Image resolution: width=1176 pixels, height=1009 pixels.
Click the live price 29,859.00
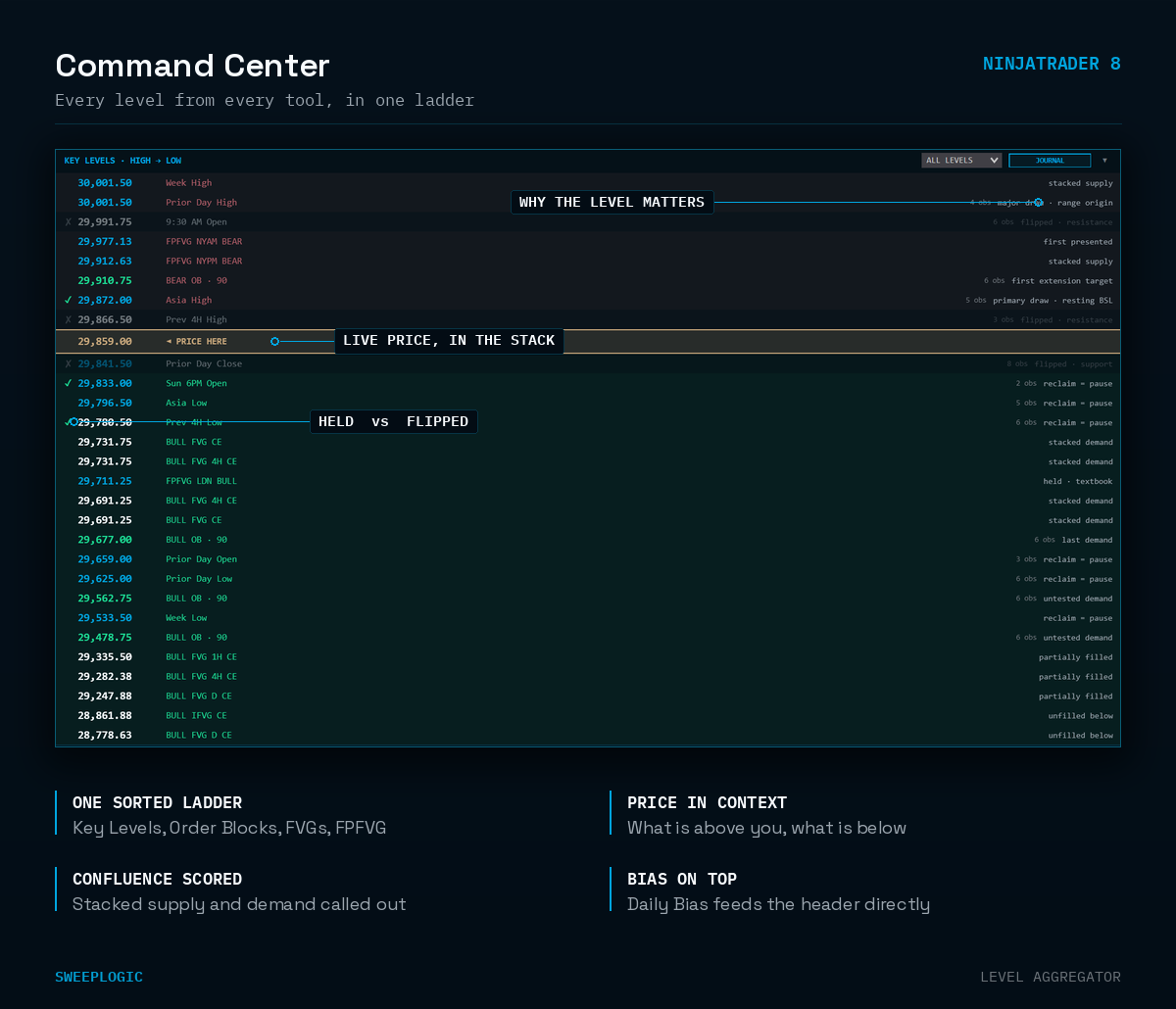click(x=105, y=342)
